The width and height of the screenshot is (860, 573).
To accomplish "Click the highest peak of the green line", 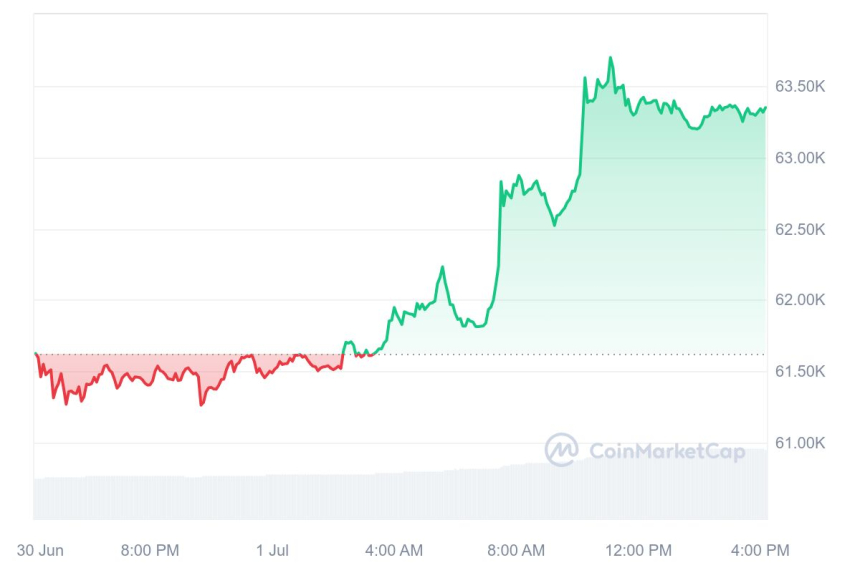I will pos(610,58).
